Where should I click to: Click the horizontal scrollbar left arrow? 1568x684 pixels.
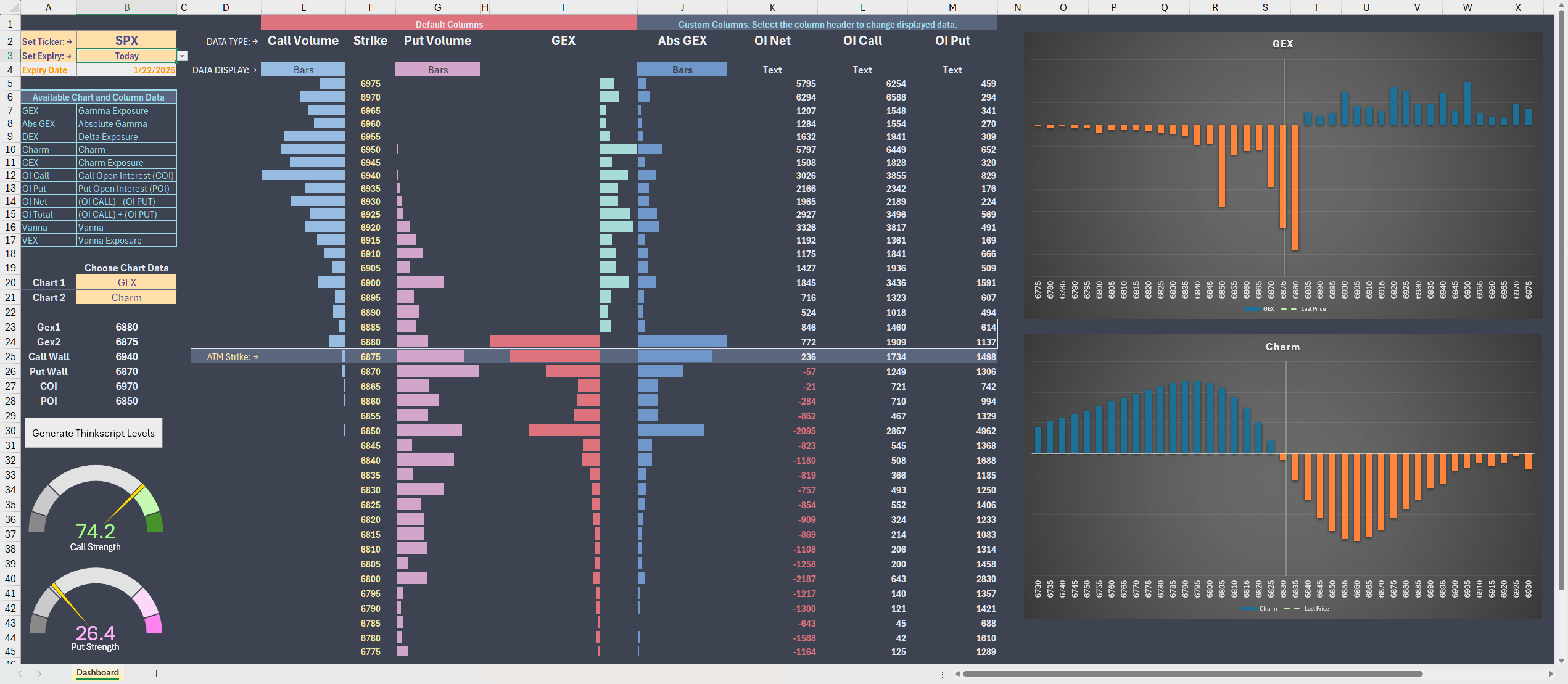click(957, 674)
